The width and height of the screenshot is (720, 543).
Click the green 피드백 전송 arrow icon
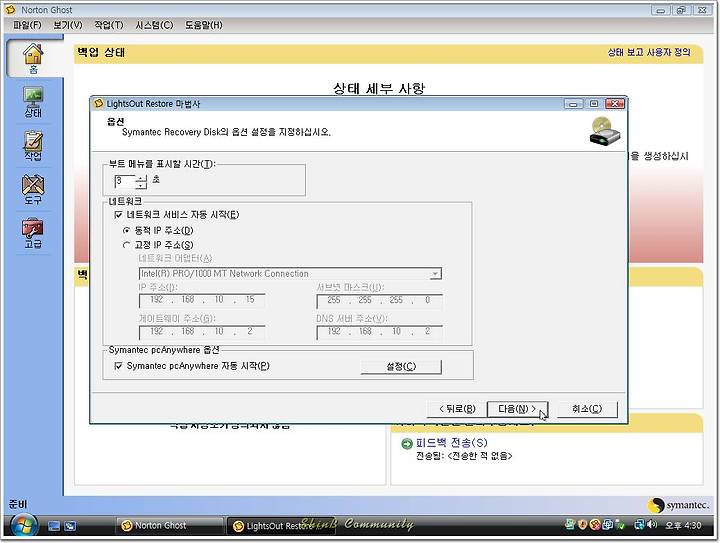(407, 443)
